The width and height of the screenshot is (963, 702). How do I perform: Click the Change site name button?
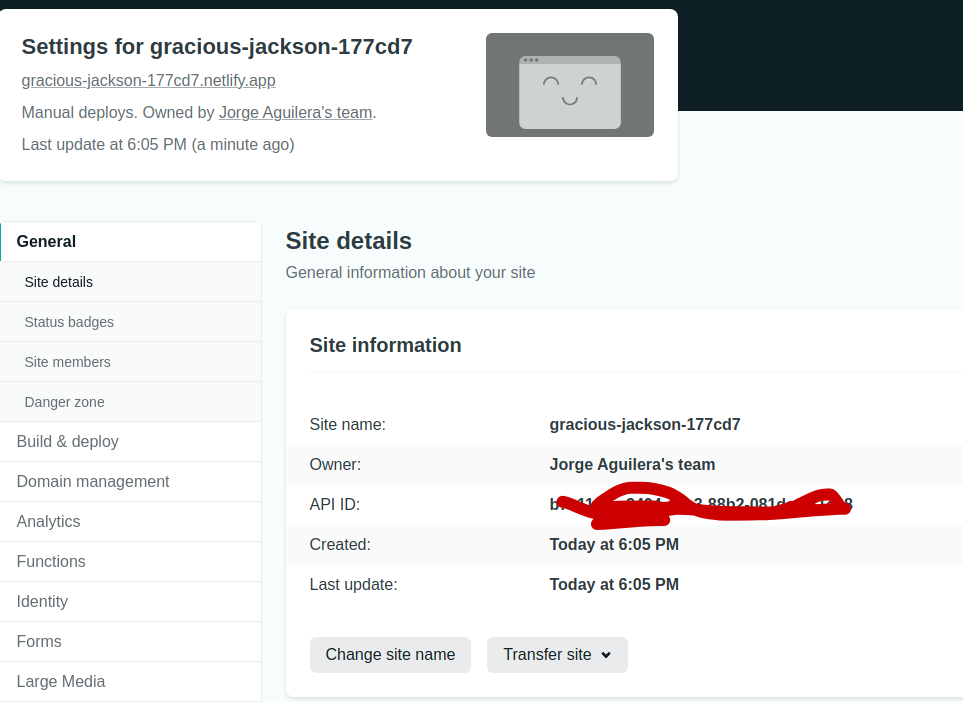pos(390,654)
